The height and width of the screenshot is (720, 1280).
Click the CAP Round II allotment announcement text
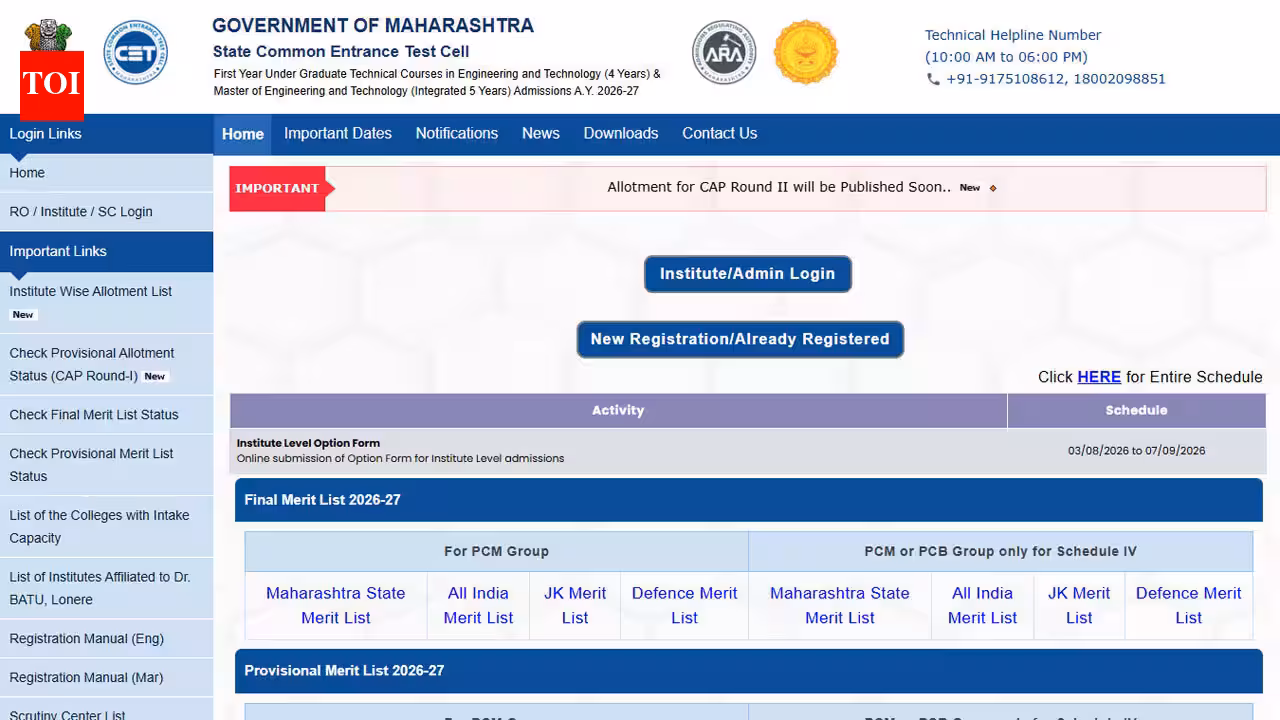[780, 187]
